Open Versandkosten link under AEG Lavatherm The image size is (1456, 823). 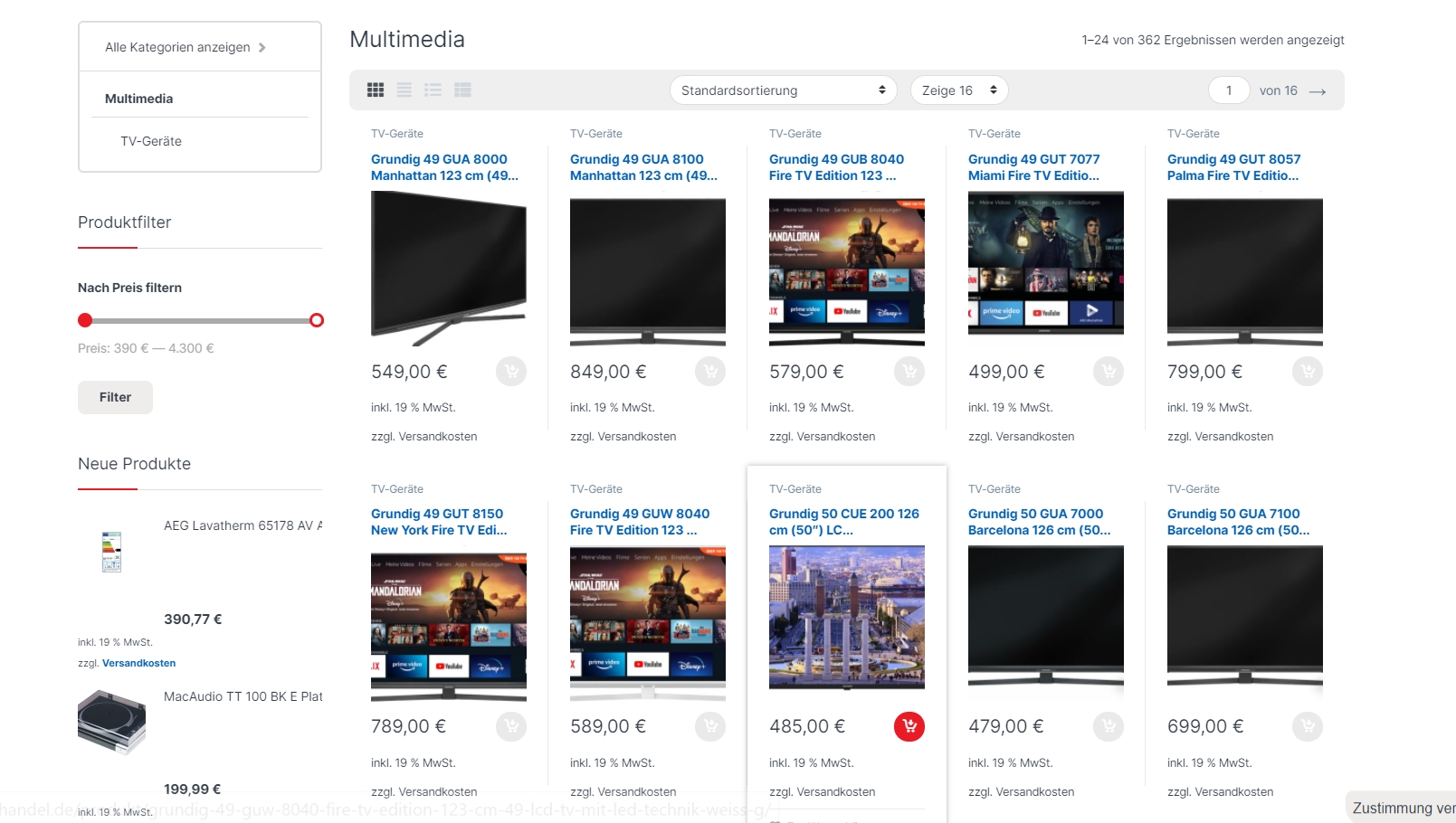point(138,663)
